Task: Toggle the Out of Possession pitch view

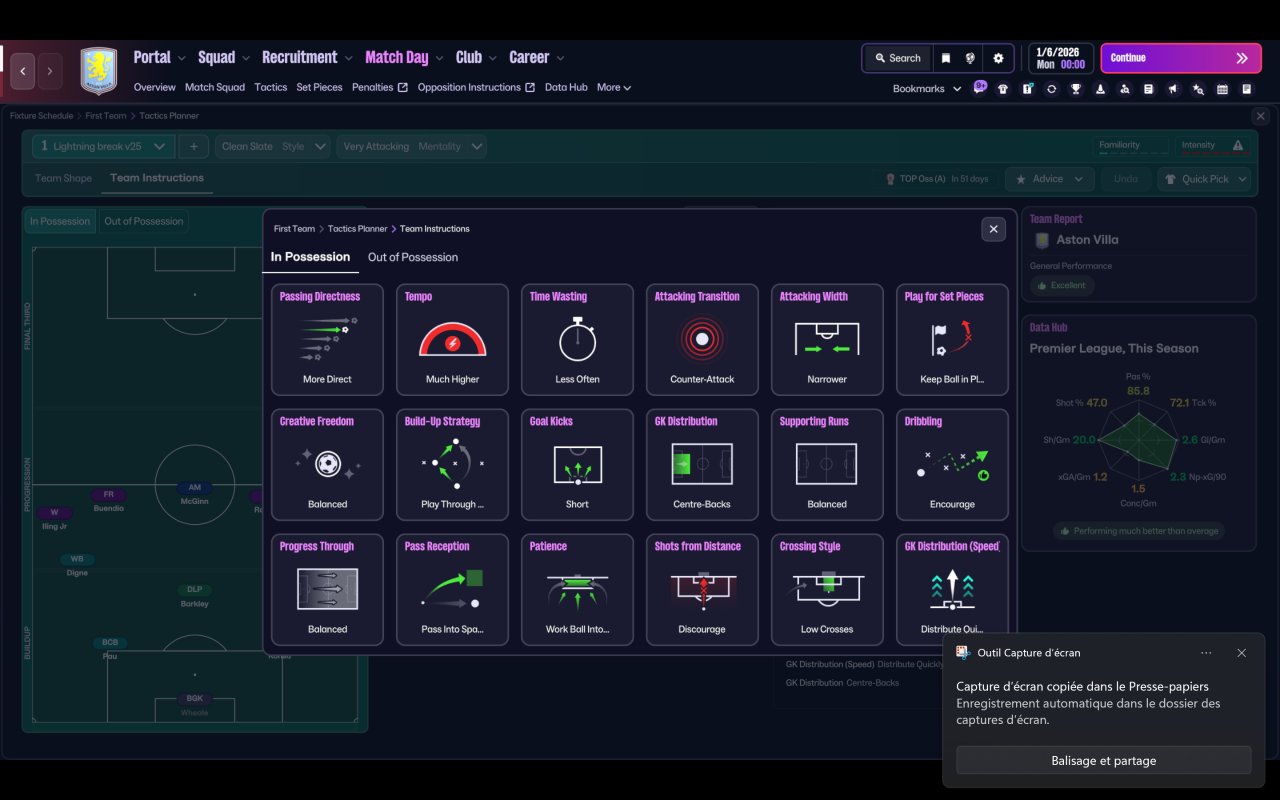Action: 144,221
